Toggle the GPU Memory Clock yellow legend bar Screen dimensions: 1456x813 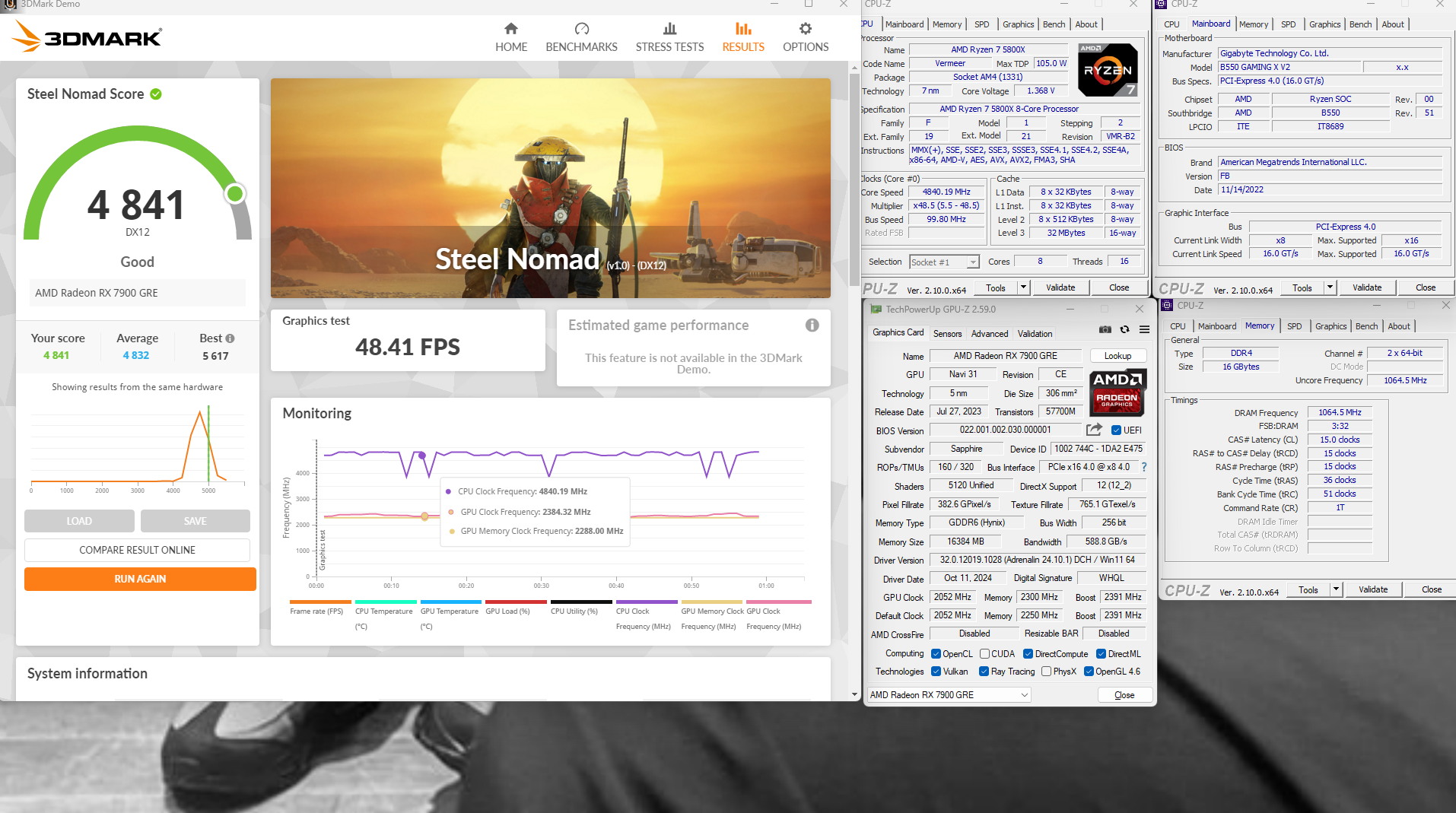712,602
